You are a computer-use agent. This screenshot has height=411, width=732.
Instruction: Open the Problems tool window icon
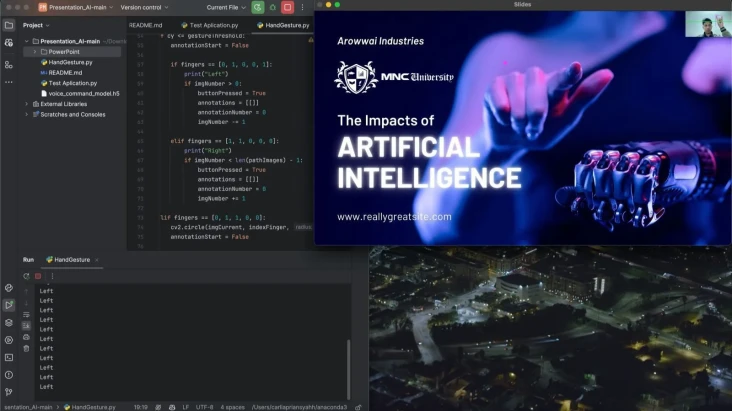coord(8,375)
